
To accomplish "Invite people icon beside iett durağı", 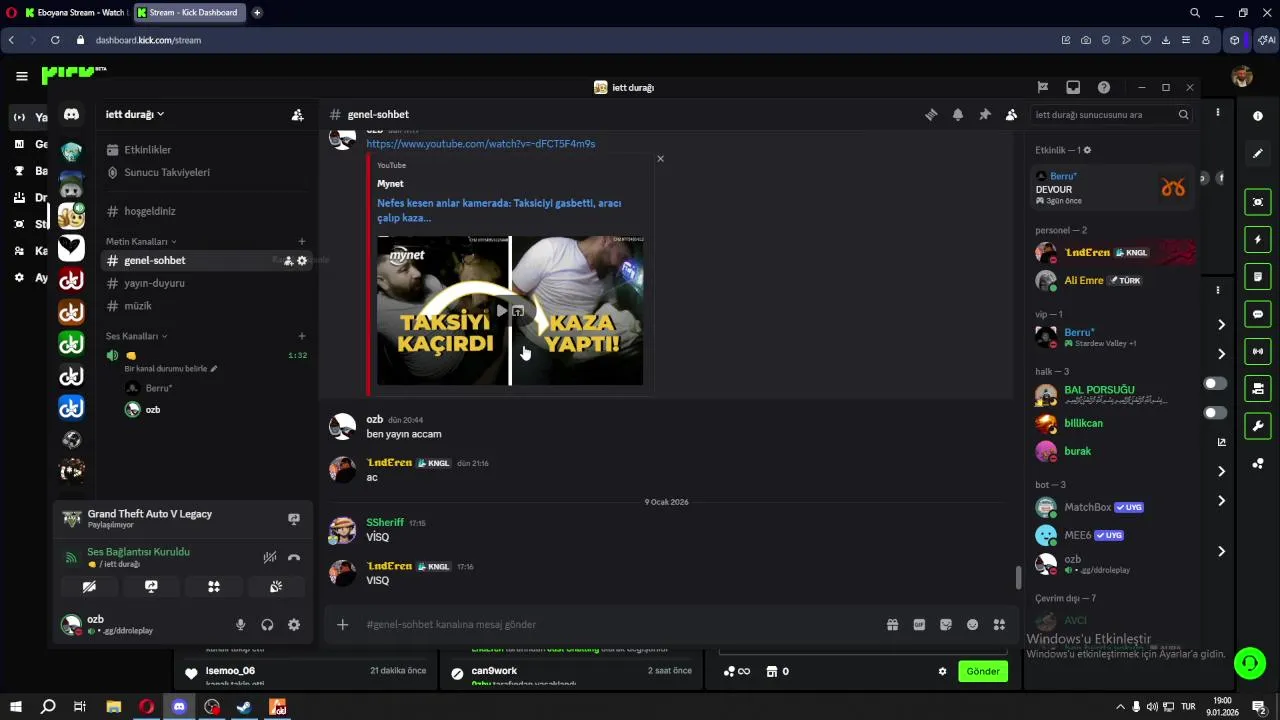I will coord(297,115).
